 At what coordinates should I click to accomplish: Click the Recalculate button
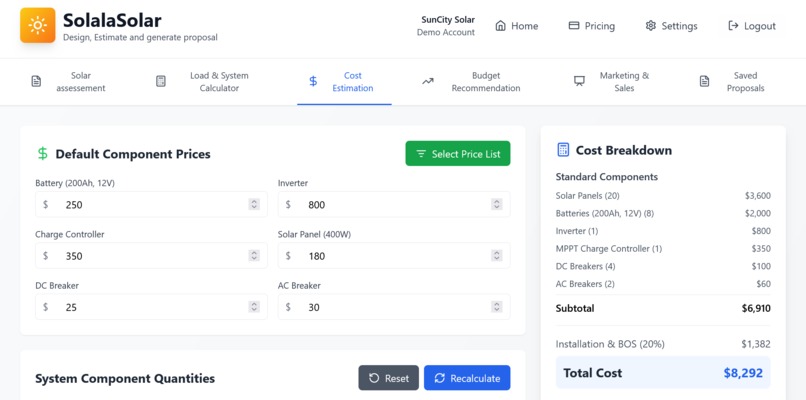(x=467, y=378)
